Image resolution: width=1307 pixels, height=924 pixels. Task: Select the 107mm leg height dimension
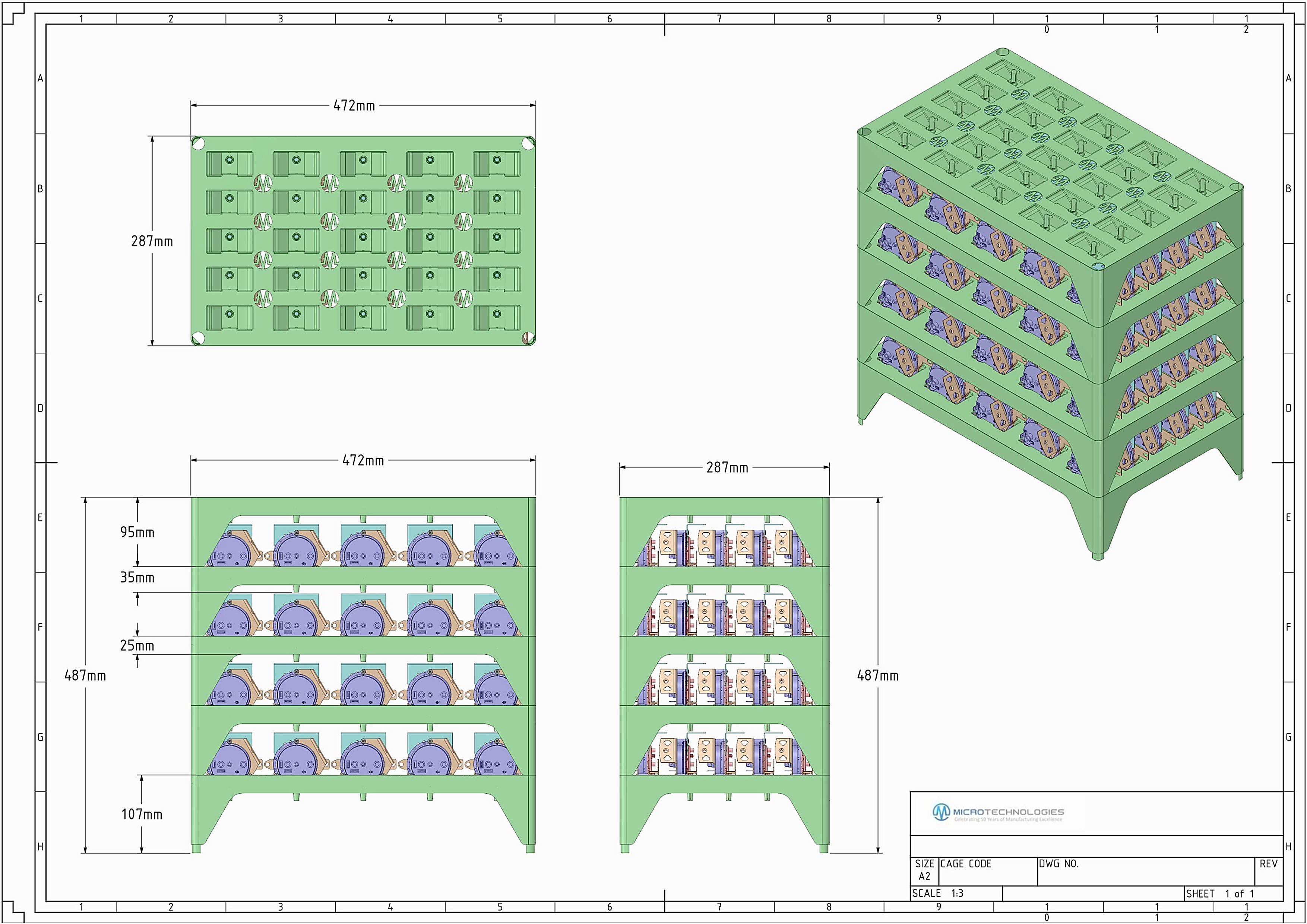pyautogui.click(x=142, y=815)
